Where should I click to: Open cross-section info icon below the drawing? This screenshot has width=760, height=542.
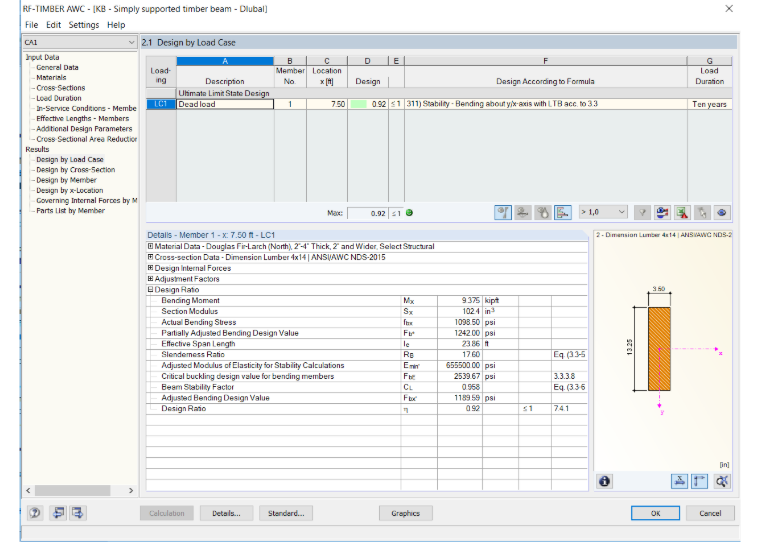[604, 481]
